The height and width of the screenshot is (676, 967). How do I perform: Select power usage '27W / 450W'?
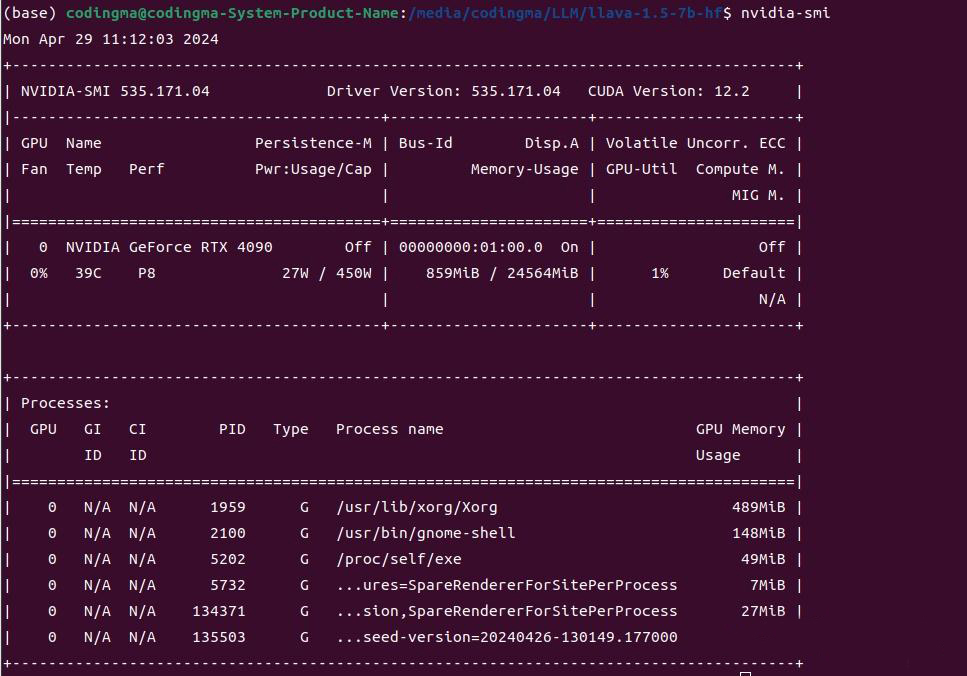327,273
